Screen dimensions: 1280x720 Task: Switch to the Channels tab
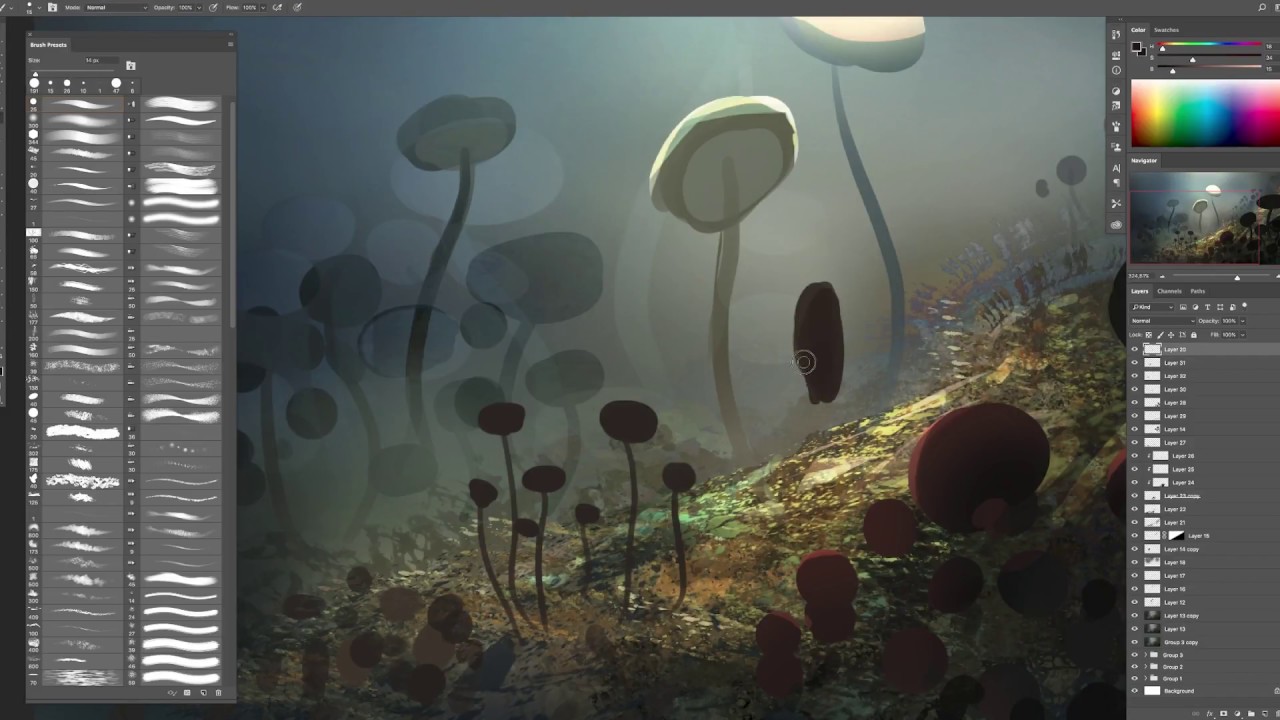1169,291
